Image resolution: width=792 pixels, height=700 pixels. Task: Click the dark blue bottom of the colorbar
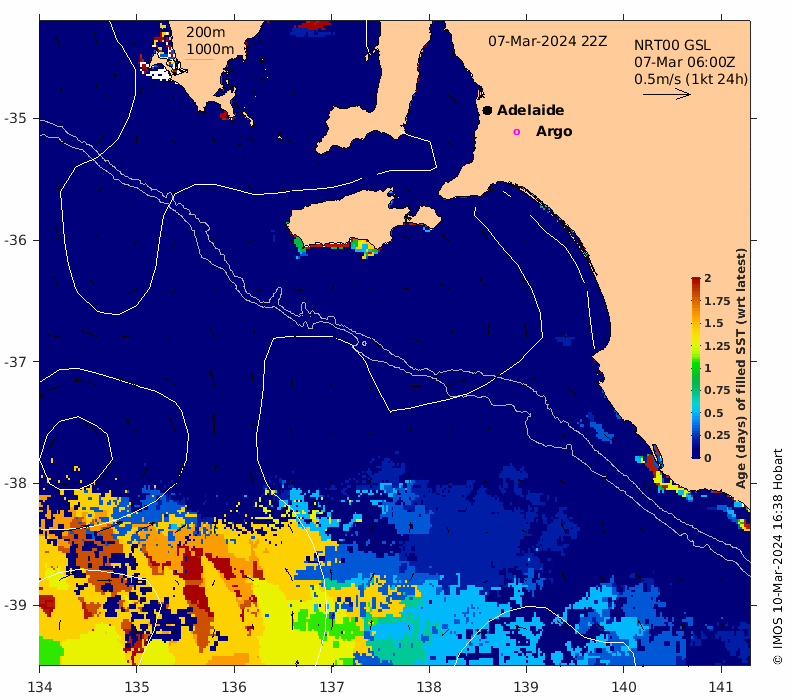[696, 454]
